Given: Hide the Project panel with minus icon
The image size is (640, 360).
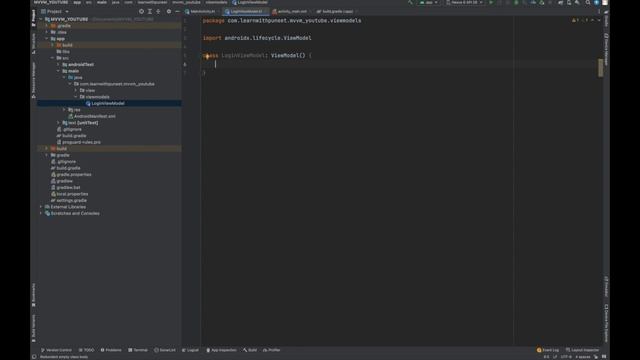Looking at the screenshot, I should pyautogui.click(x=177, y=11).
